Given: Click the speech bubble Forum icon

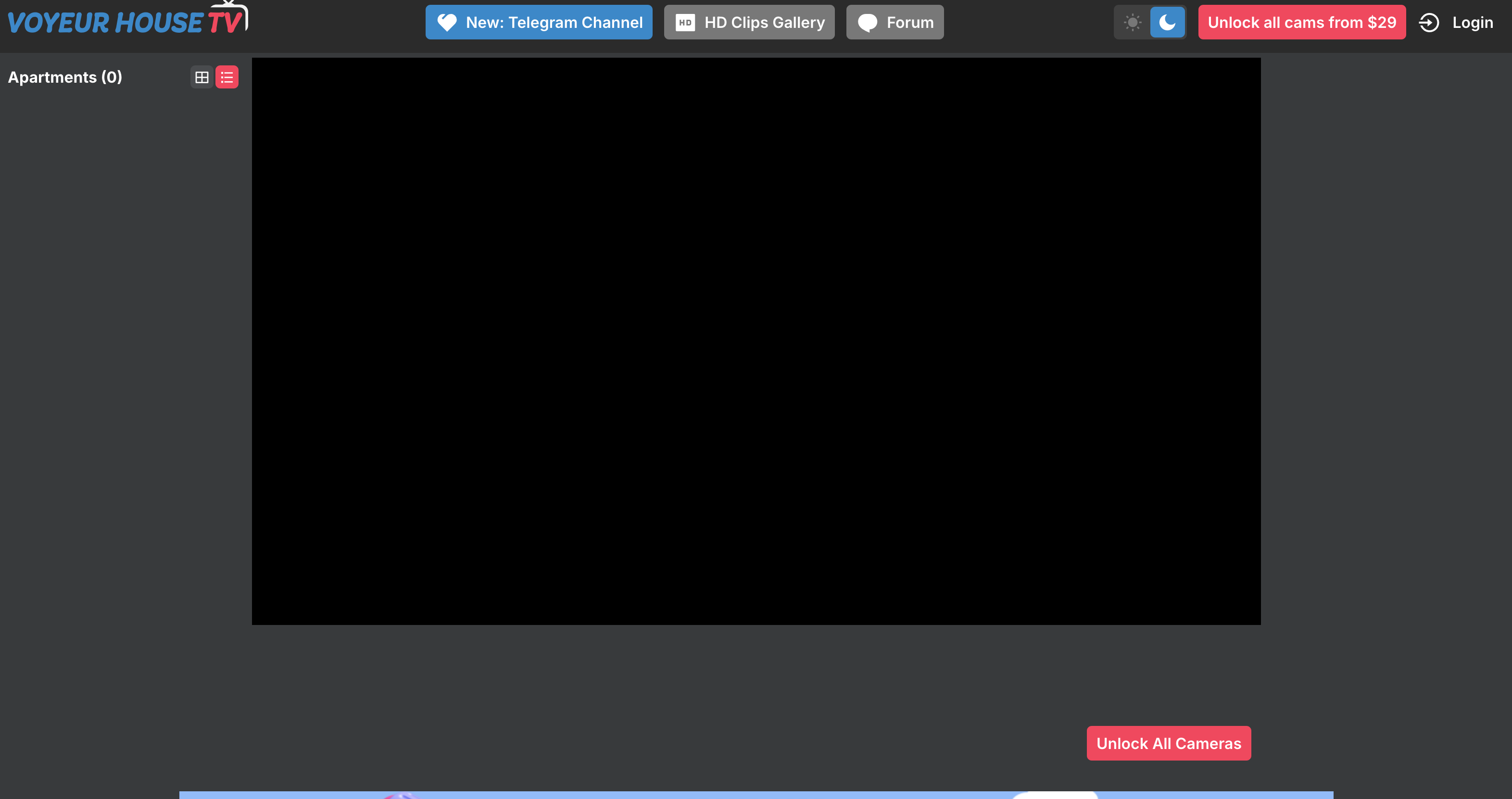Looking at the screenshot, I should point(867,22).
